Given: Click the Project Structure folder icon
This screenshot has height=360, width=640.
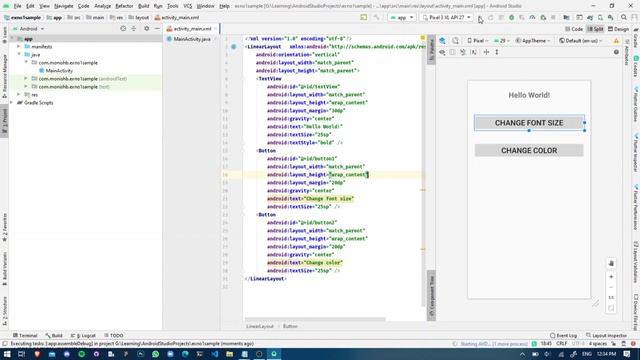Looking at the screenshot, I should coord(566,18).
